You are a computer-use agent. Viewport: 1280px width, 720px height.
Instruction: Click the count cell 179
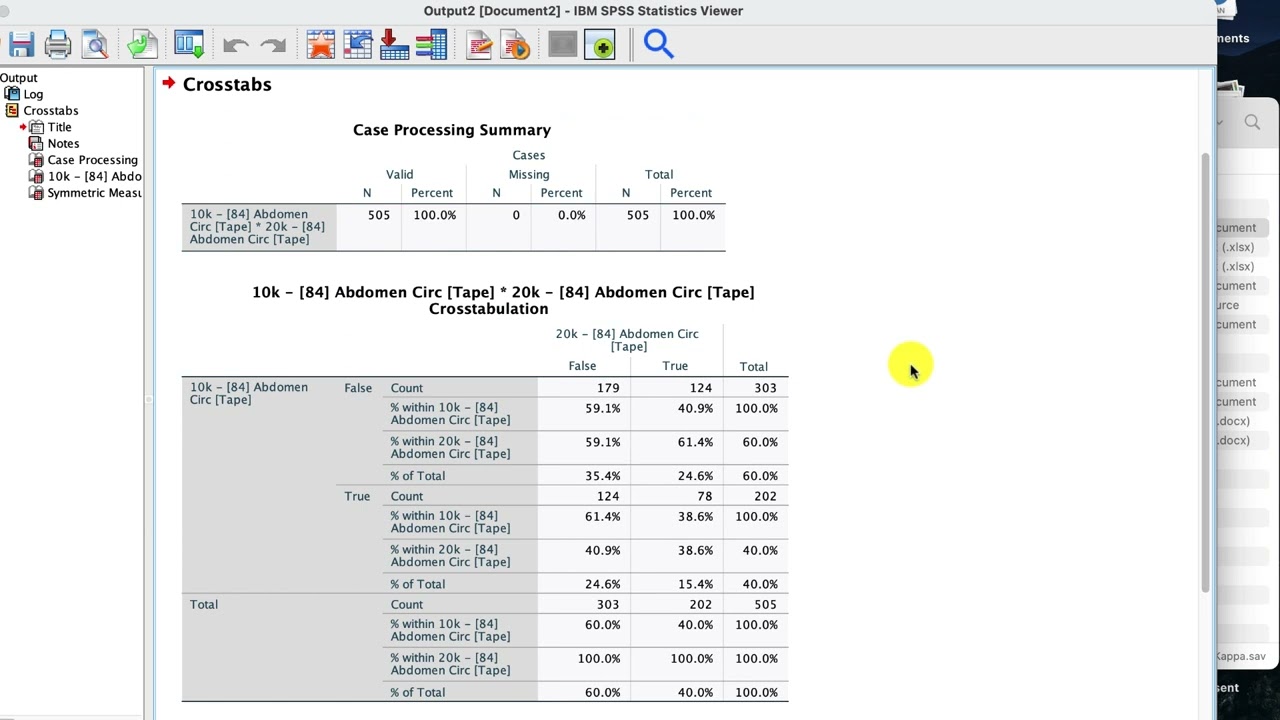(x=608, y=388)
